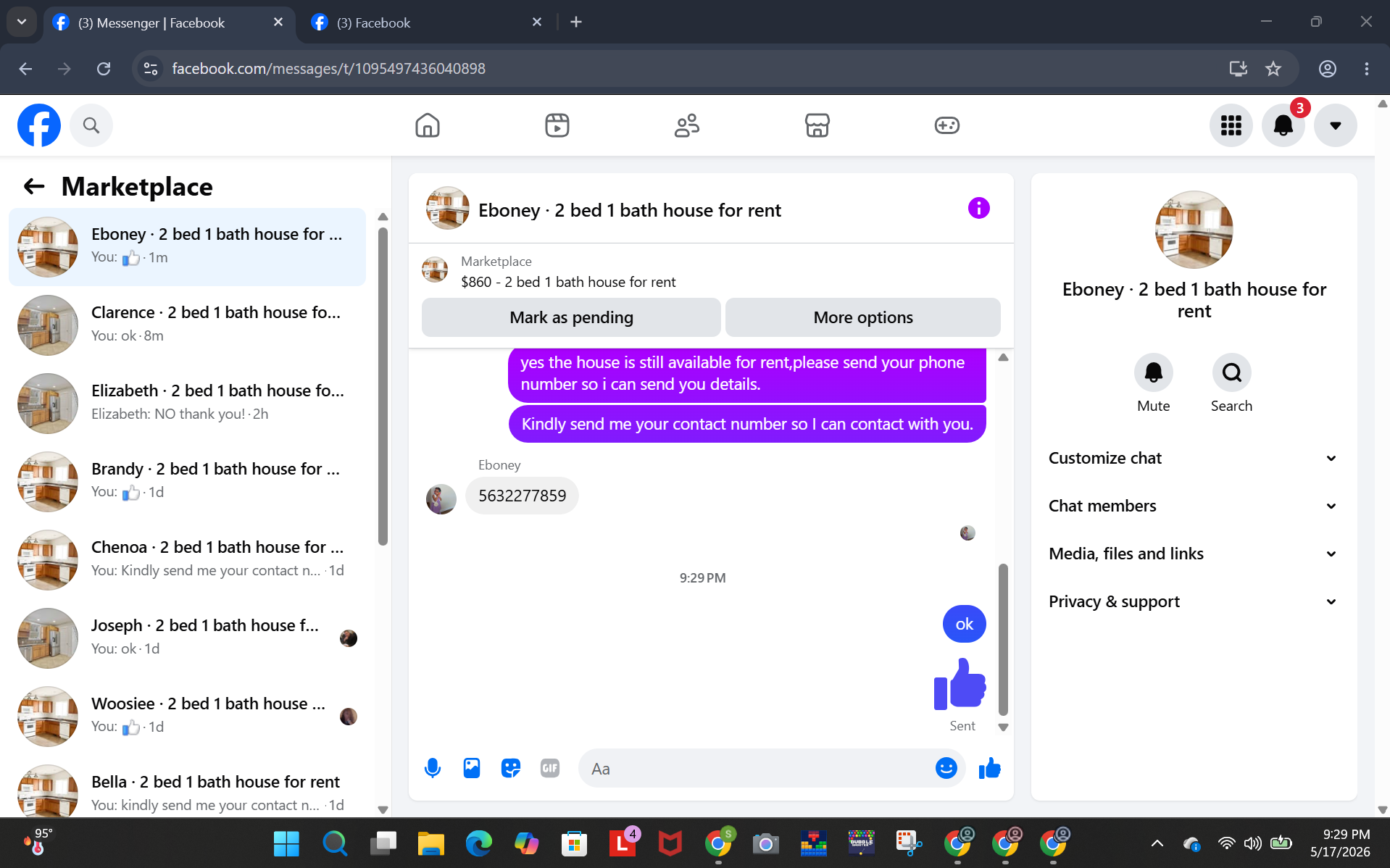This screenshot has width=1390, height=868.
Task: Open Brandy conversation
Action: [x=187, y=481]
